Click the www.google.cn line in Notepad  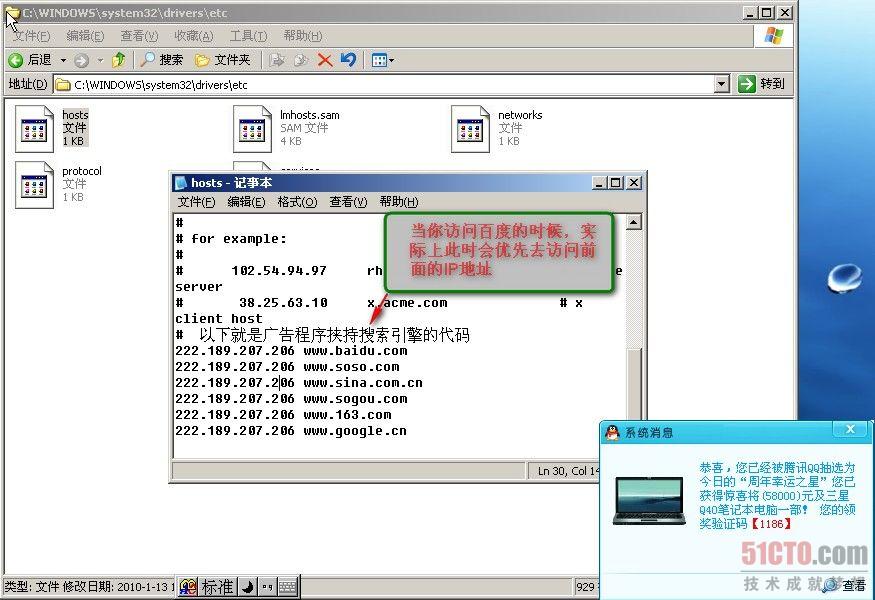point(291,431)
